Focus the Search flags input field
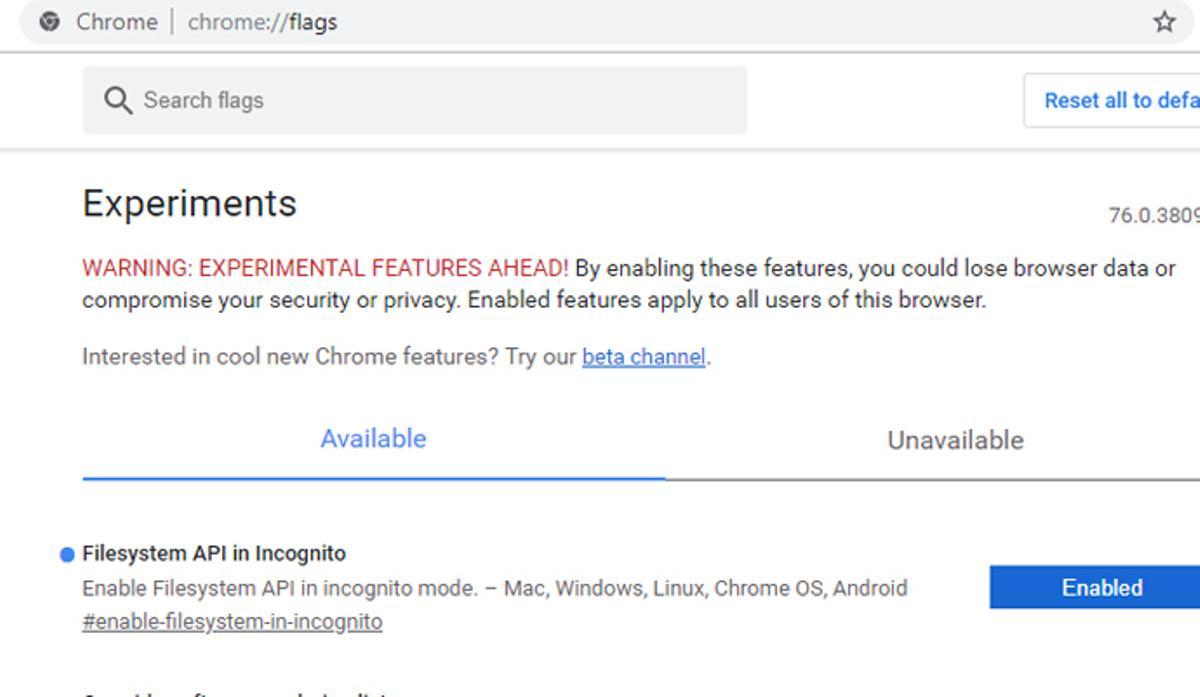The width and height of the screenshot is (1200, 697). pyautogui.click(x=414, y=100)
